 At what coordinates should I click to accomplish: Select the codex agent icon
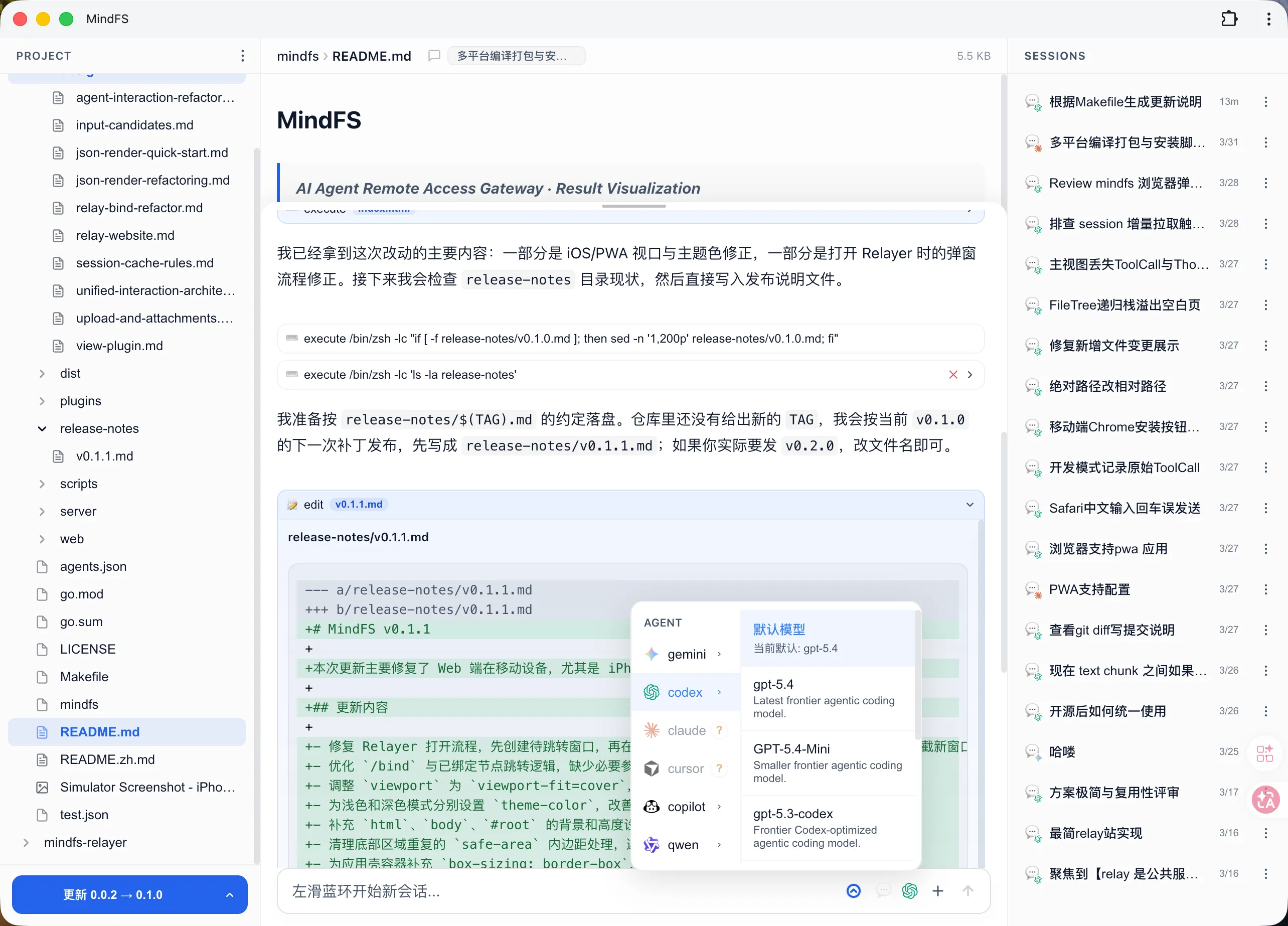652,692
